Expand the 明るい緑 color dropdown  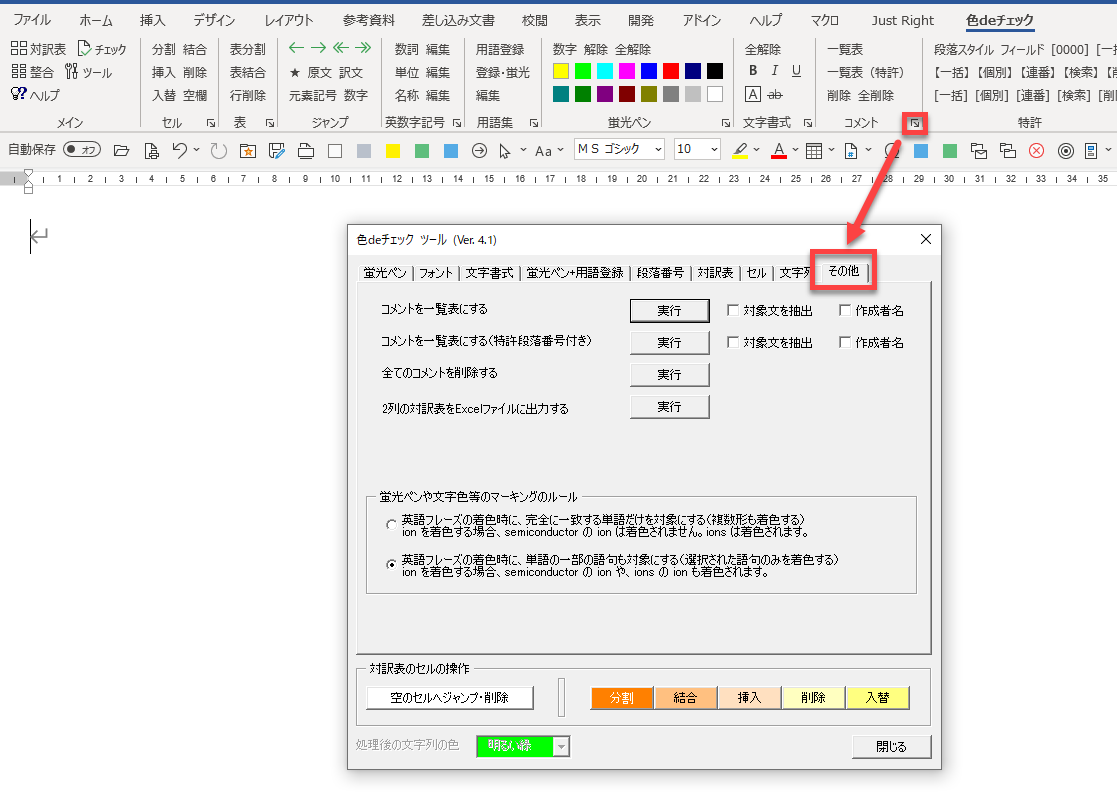561,746
